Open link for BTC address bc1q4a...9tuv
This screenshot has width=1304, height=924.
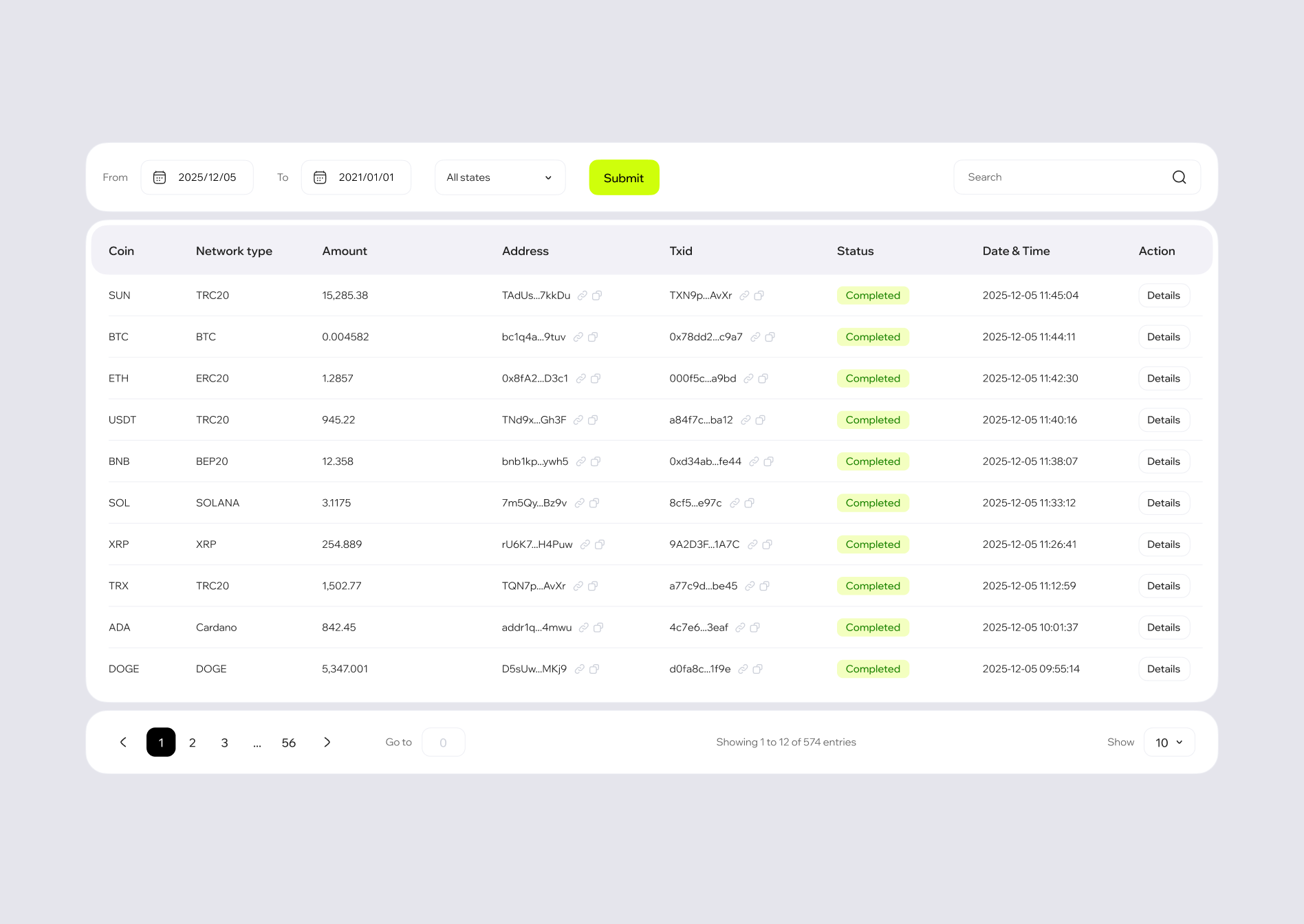[578, 337]
